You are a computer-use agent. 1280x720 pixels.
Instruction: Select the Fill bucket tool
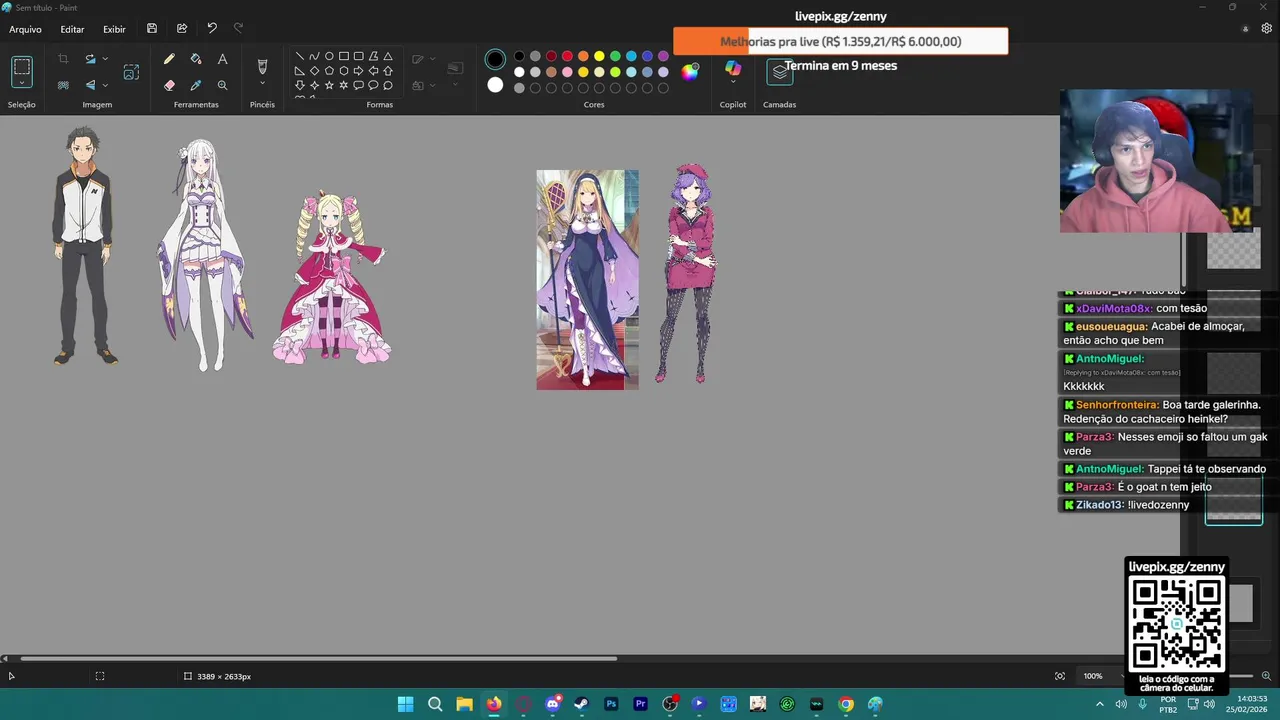[196, 59]
